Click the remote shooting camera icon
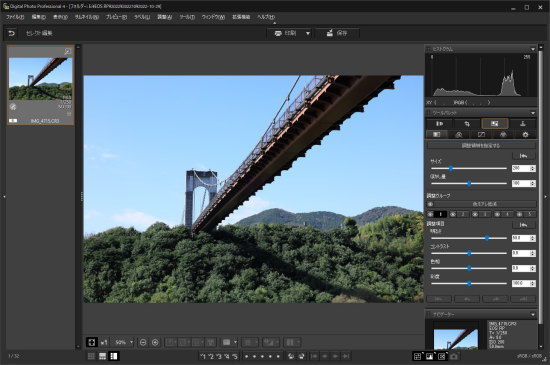The image size is (550, 365). (x=454, y=356)
